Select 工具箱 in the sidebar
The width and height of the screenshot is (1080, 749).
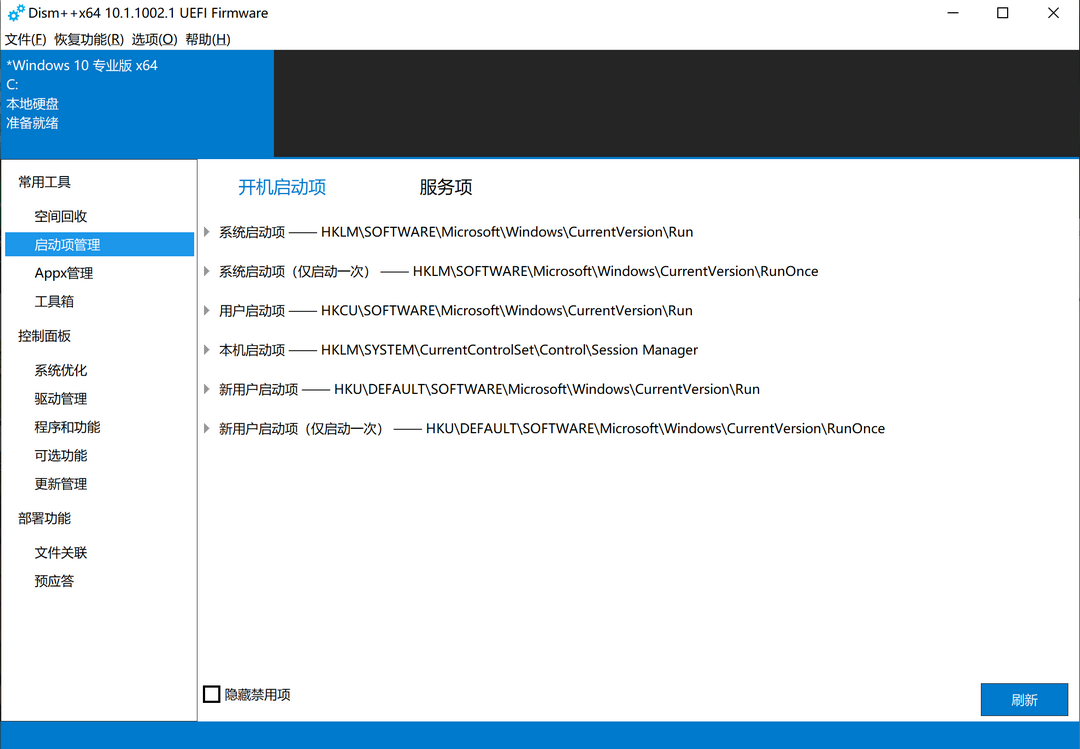coord(55,301)
